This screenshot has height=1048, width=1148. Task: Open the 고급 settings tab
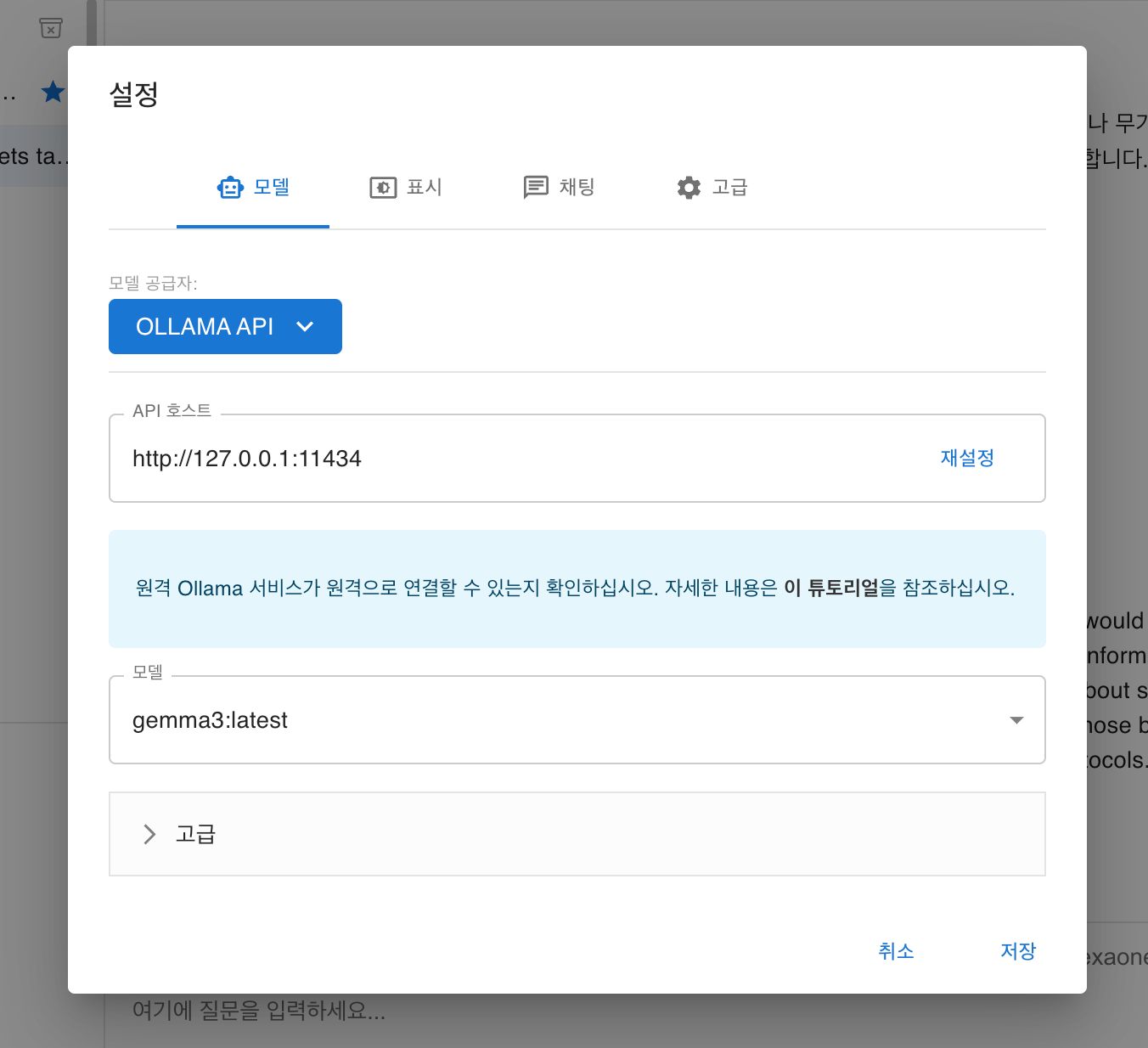point(712,188)
